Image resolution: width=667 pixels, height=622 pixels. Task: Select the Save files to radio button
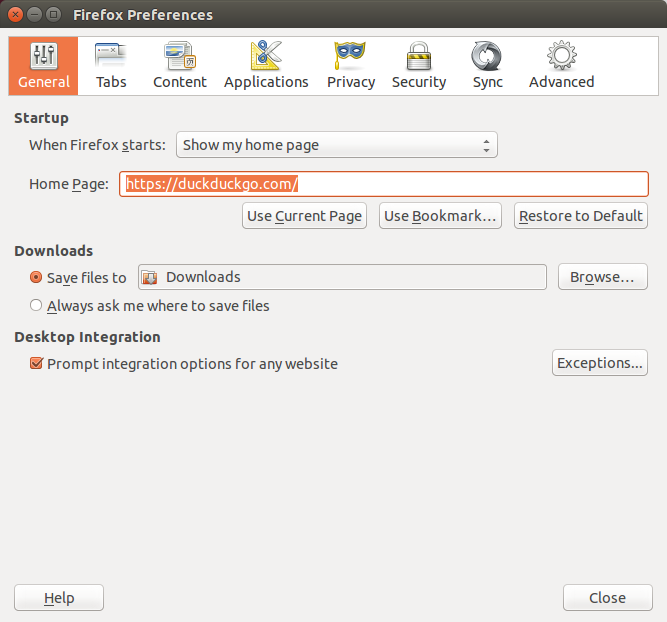36,277
